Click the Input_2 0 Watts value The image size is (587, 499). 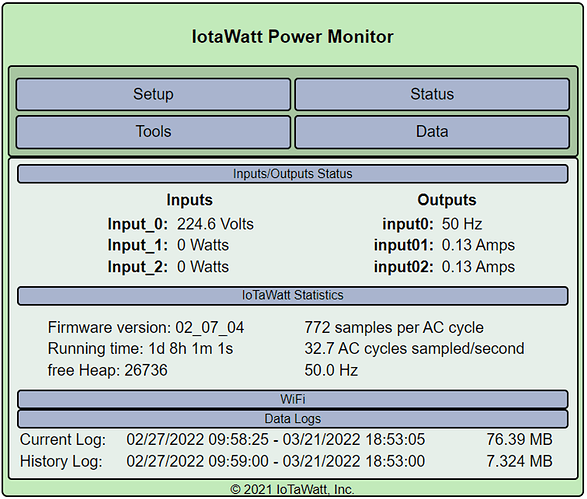(x=203, y=267)
